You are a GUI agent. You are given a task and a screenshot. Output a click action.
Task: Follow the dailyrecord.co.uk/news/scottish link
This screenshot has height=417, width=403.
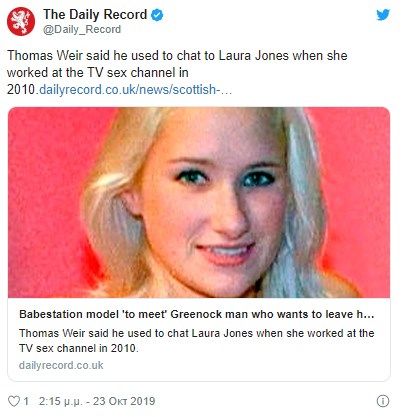tap(135, 90)
